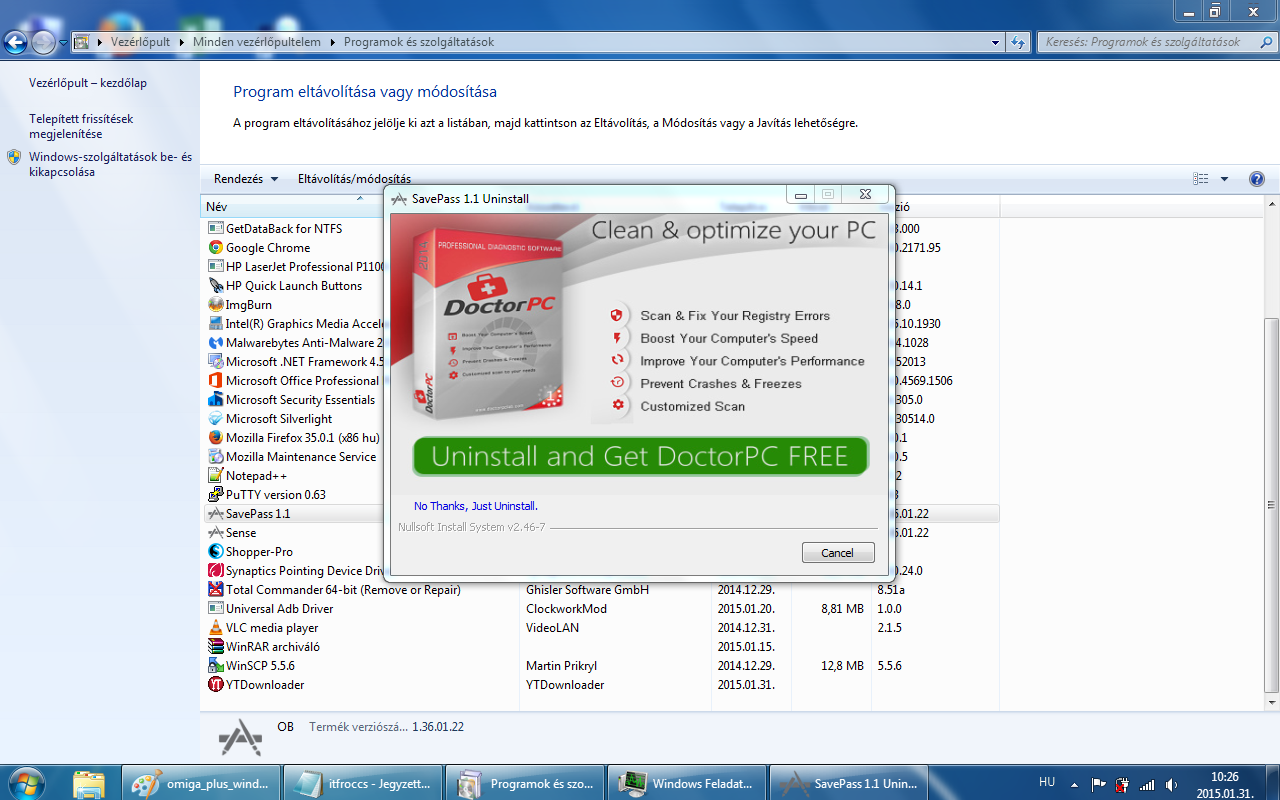Click the VLC media player cone icon
Viewport: 1280px width, 800px height.
[215, 628]
